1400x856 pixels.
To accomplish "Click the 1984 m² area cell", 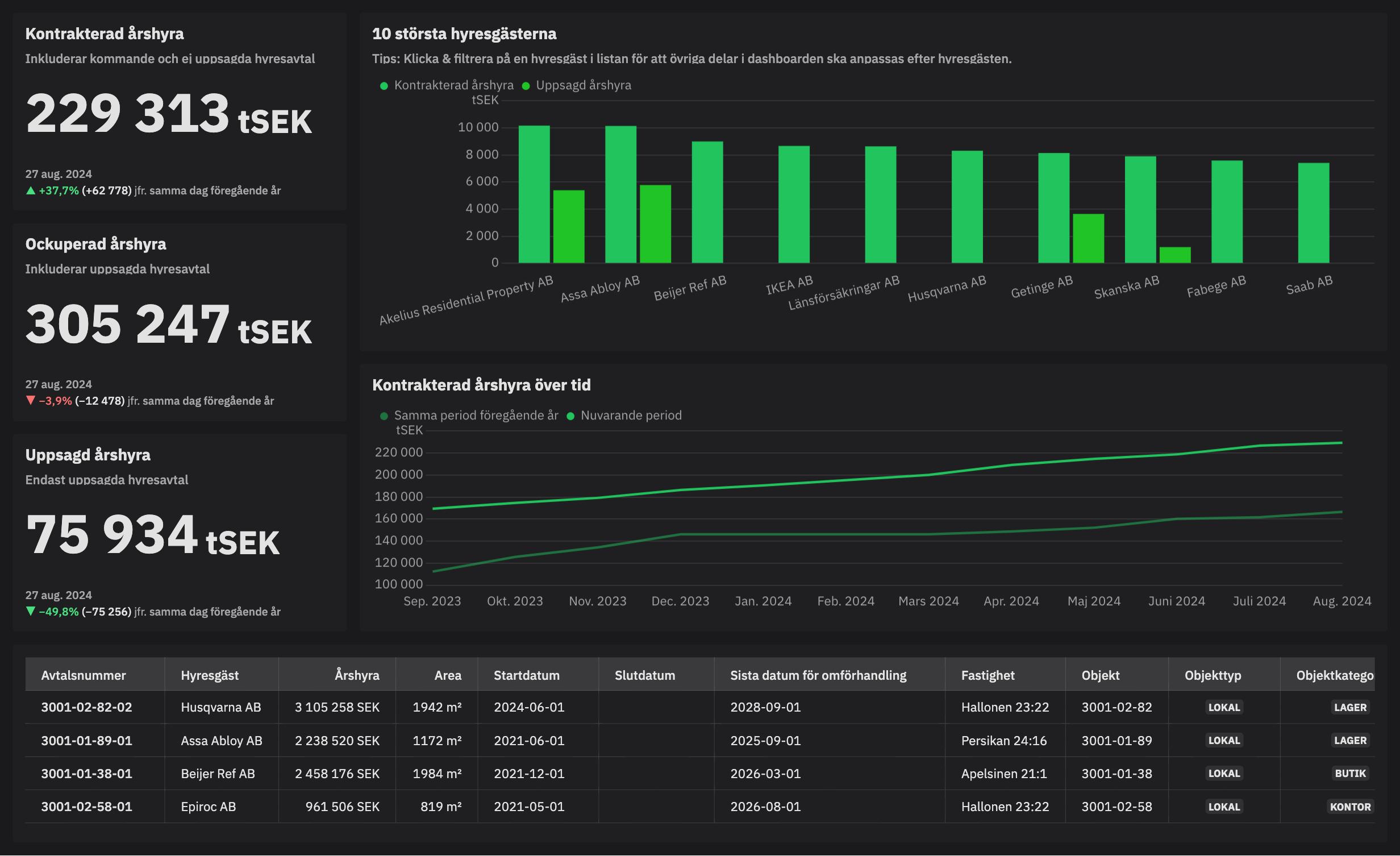I will point(437,774).
